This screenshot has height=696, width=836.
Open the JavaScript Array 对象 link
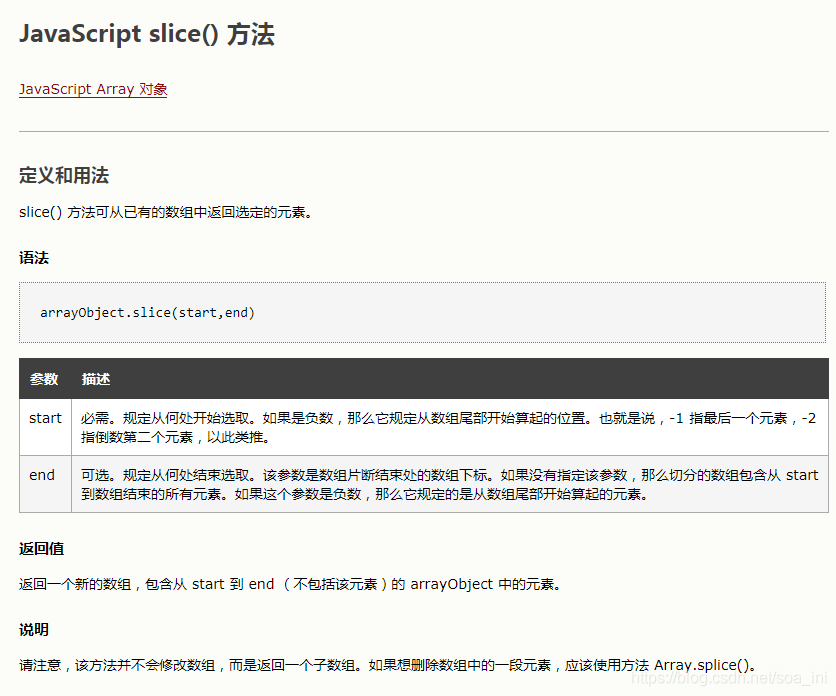[x=93, y=89]
